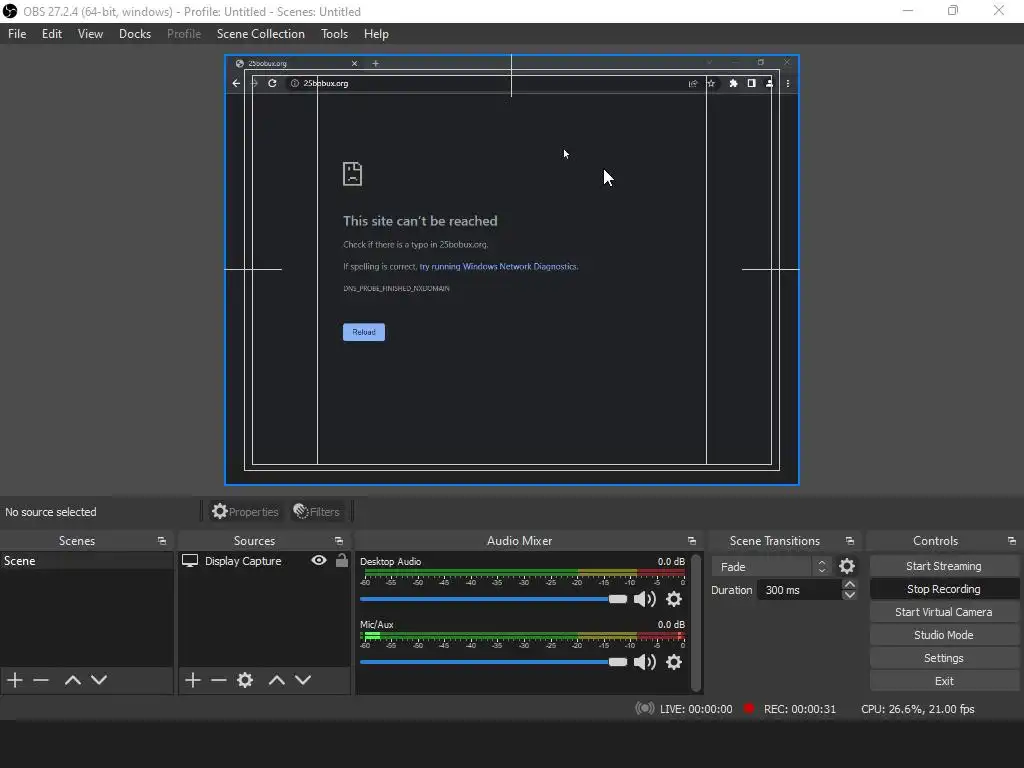Pop out the Sources dock
1024x768 pixels.
click(339, 541)
